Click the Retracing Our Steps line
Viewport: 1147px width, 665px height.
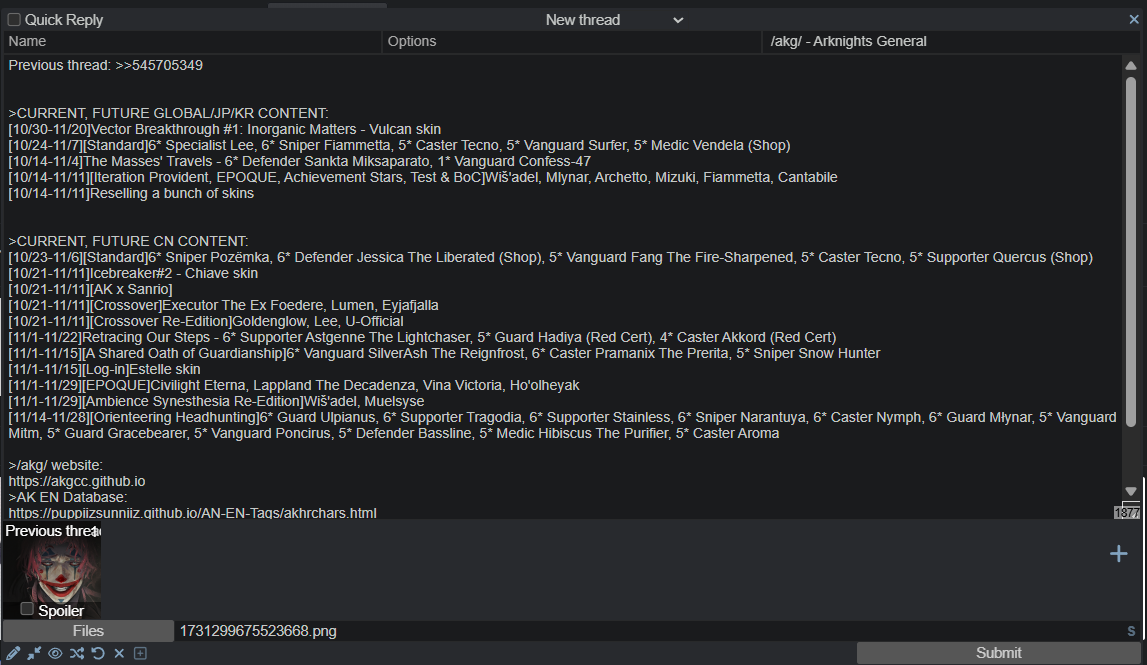pyautogui.click(x=422, y=337)
